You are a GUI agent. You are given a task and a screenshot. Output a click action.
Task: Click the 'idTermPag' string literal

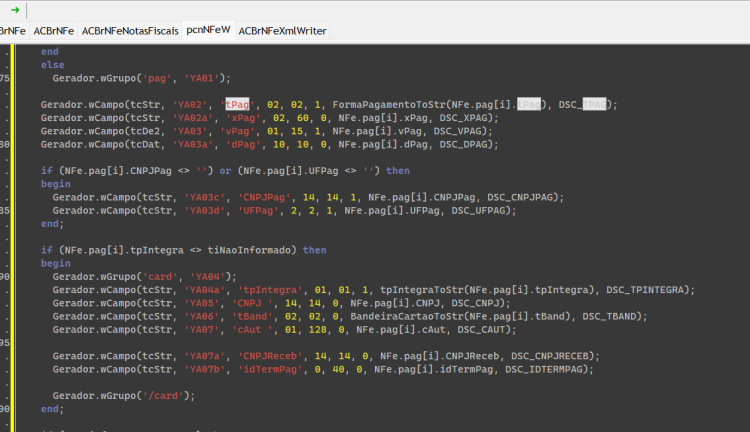[x=270, y=369]
